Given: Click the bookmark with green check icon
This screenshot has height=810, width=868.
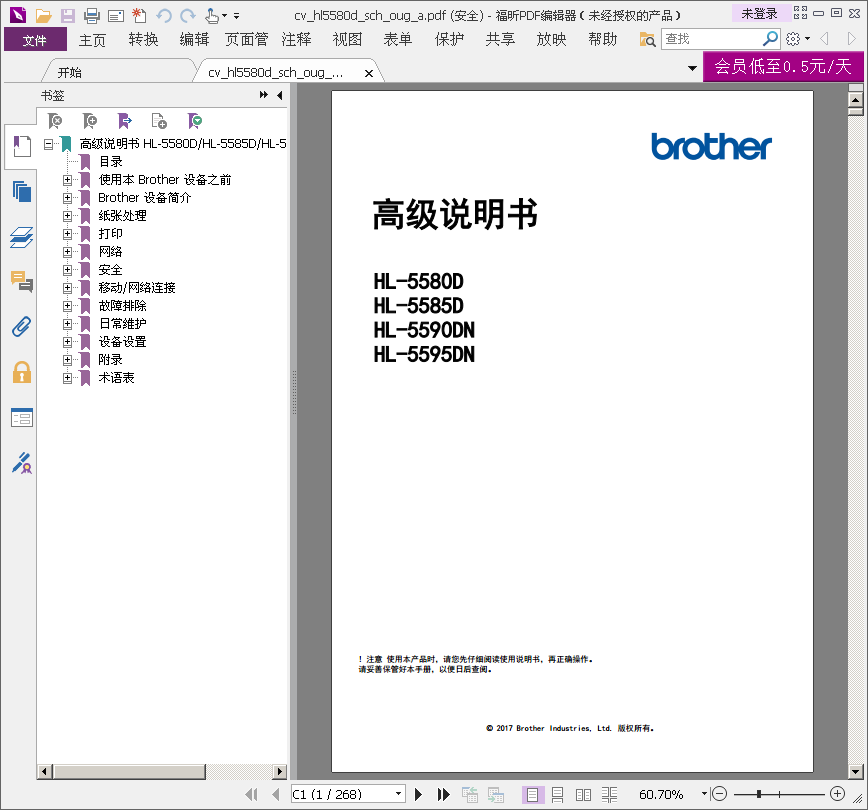Looking at the screenshot, I should [195, 120].
